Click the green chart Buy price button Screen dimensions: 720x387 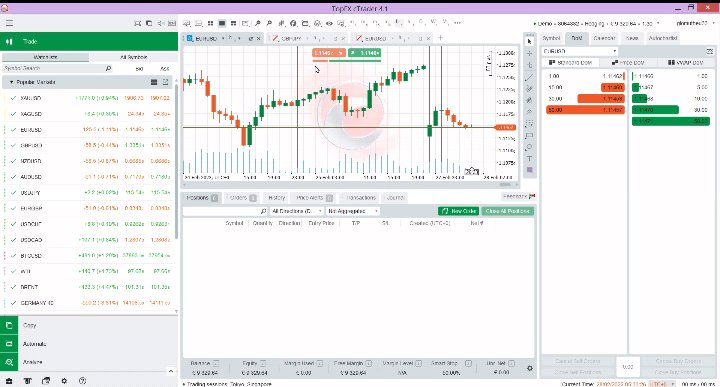(365, 53)
